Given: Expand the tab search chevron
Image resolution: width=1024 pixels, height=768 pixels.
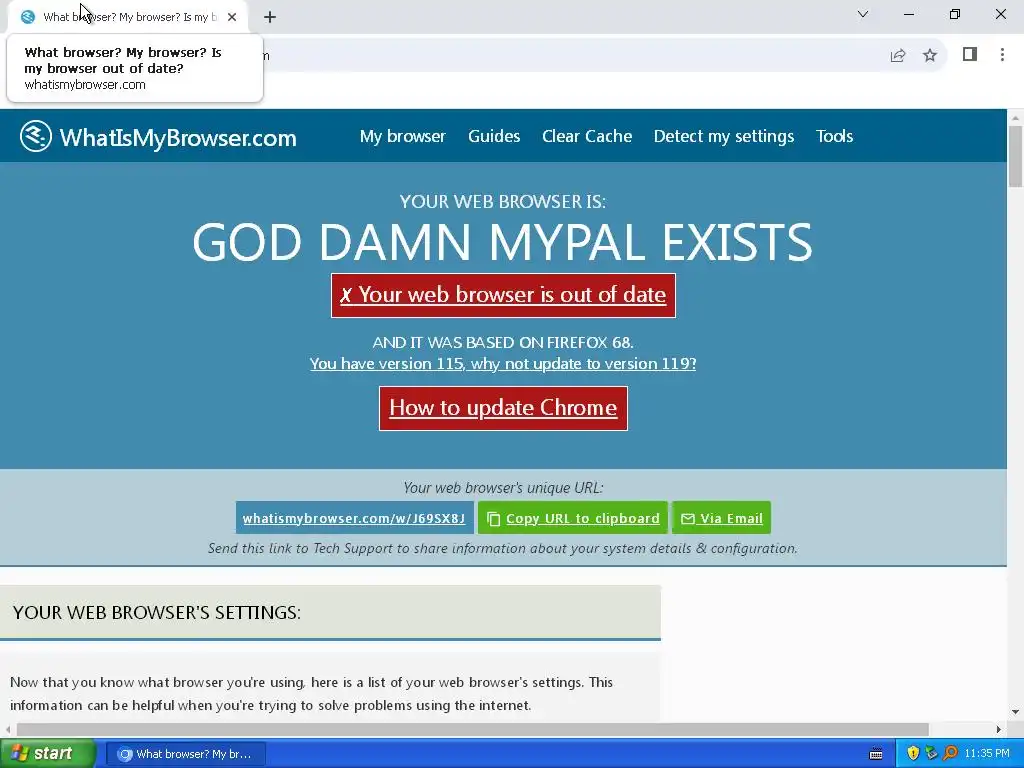Looking at the screenshot, I should tap(863, 14).
